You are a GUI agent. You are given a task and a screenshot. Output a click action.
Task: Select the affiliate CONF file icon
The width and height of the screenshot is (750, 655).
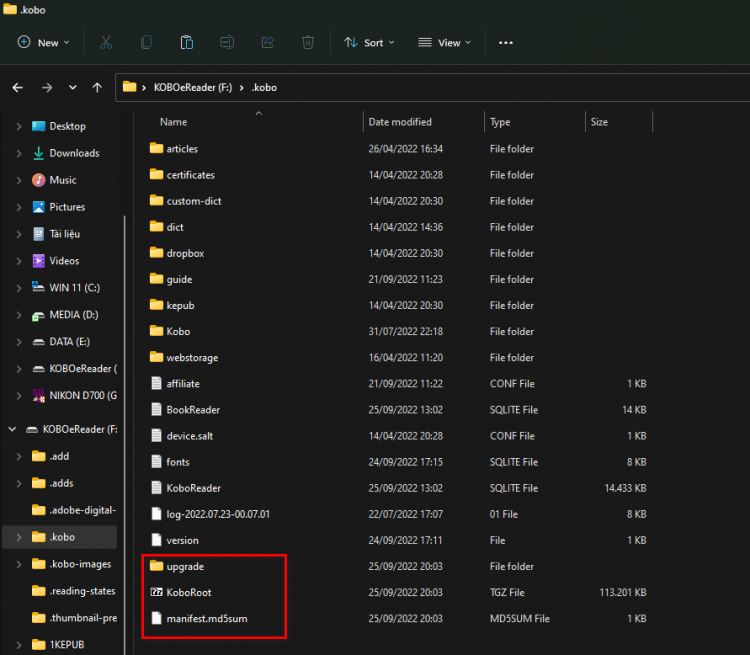click(x=156, y=383)
